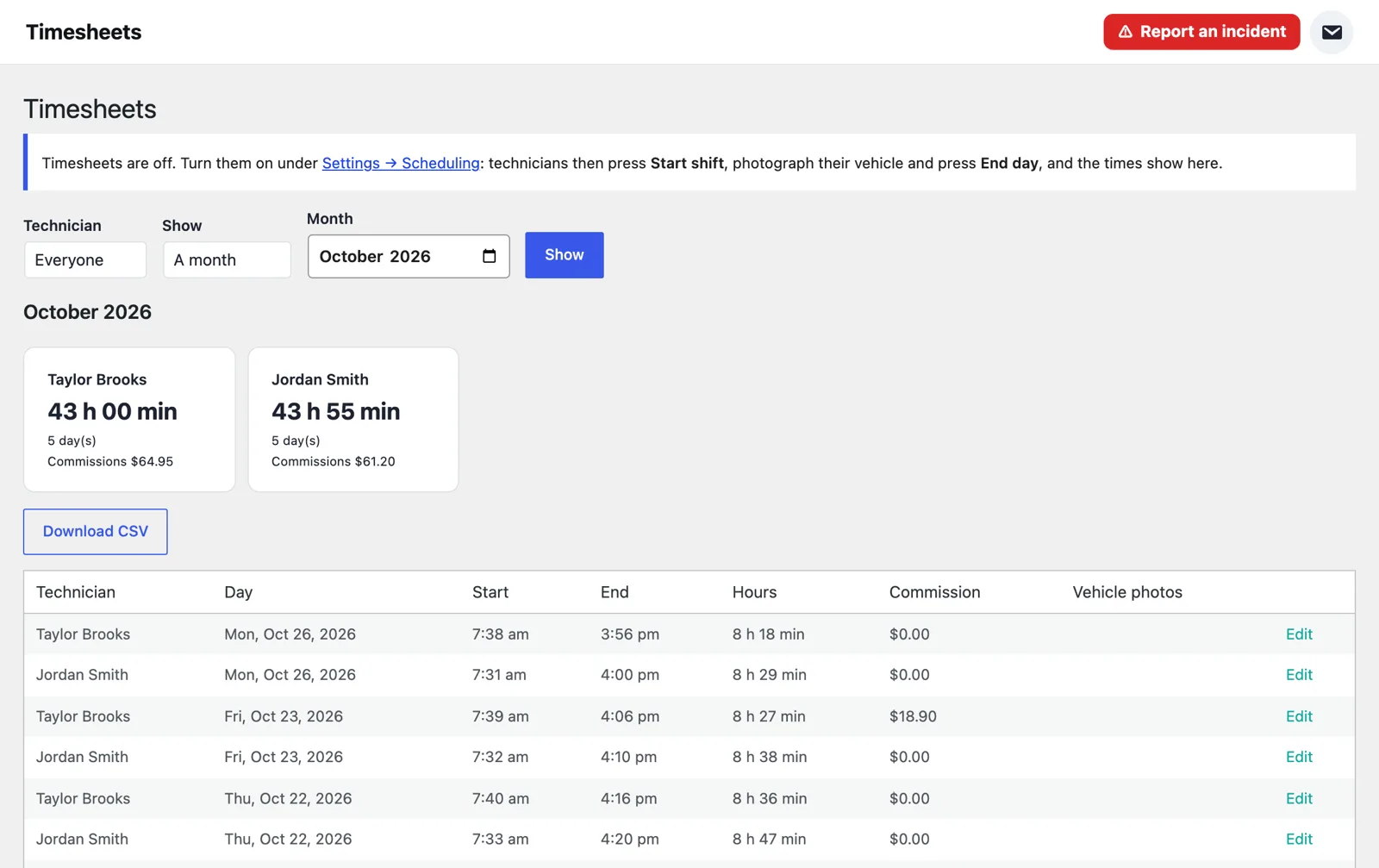Click the End column header
The width and height of the screenshot is (1379, 868).
click(615, 592)
